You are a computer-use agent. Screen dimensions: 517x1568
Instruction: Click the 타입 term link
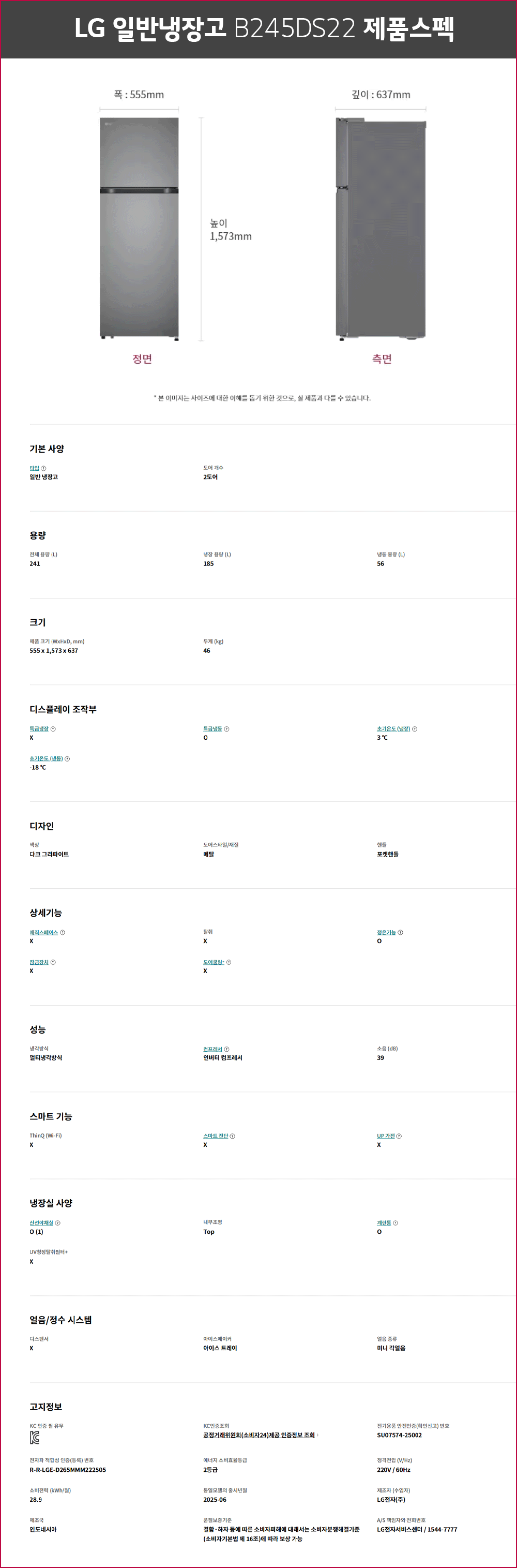tap(34, 468)
